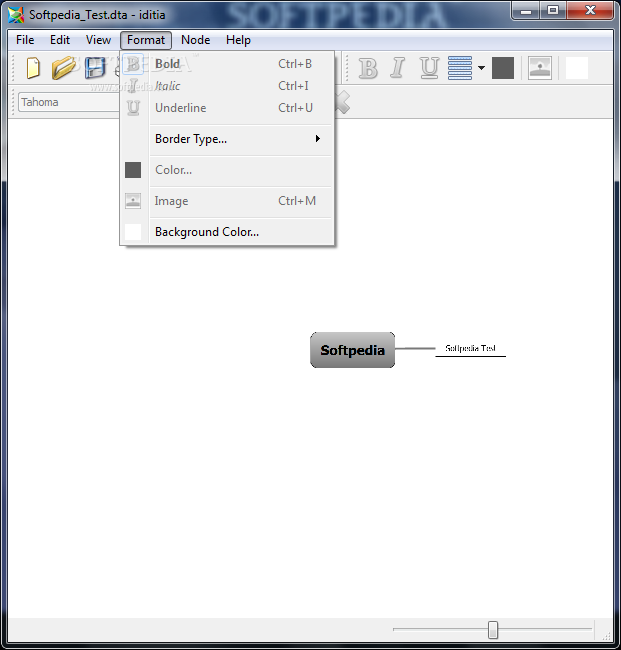Click the toolbar white background color swatch
The width and height of the screenshot is (621, 650).
577,68
